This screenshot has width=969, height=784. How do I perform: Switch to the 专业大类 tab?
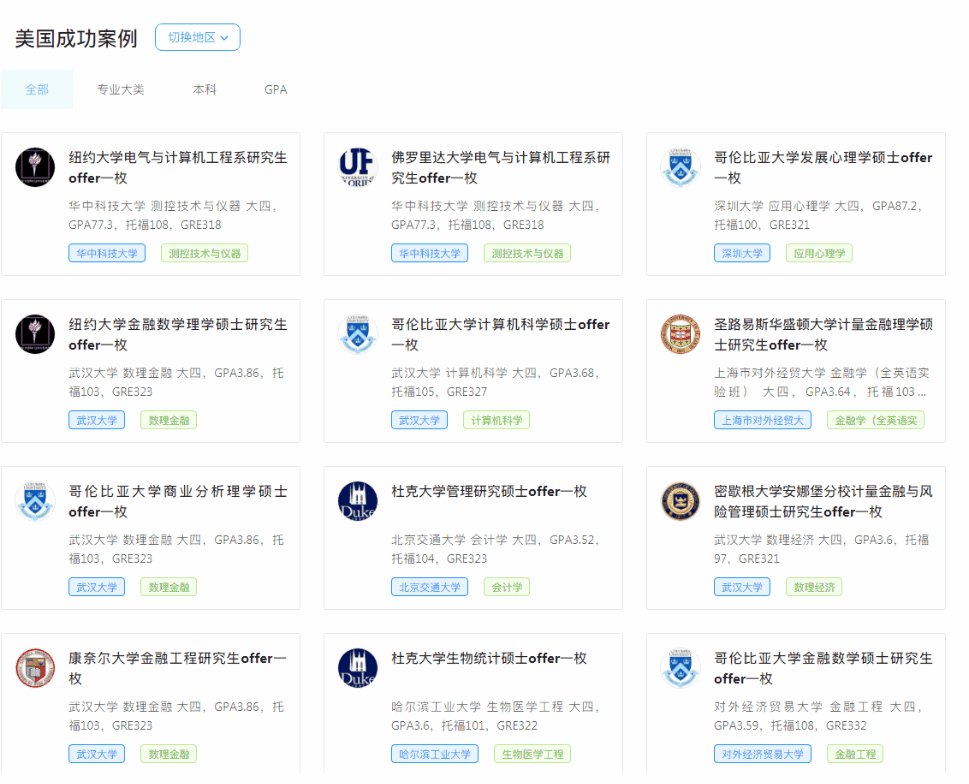[x=120, y=90]
